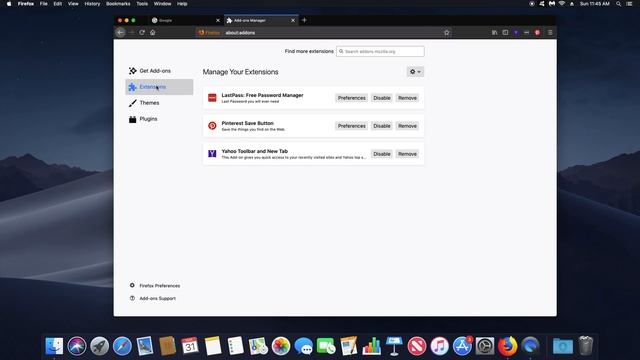Open Spotlight search in the menu bar
The width and height of the screenshot is (640, 360).
[619, 4]
